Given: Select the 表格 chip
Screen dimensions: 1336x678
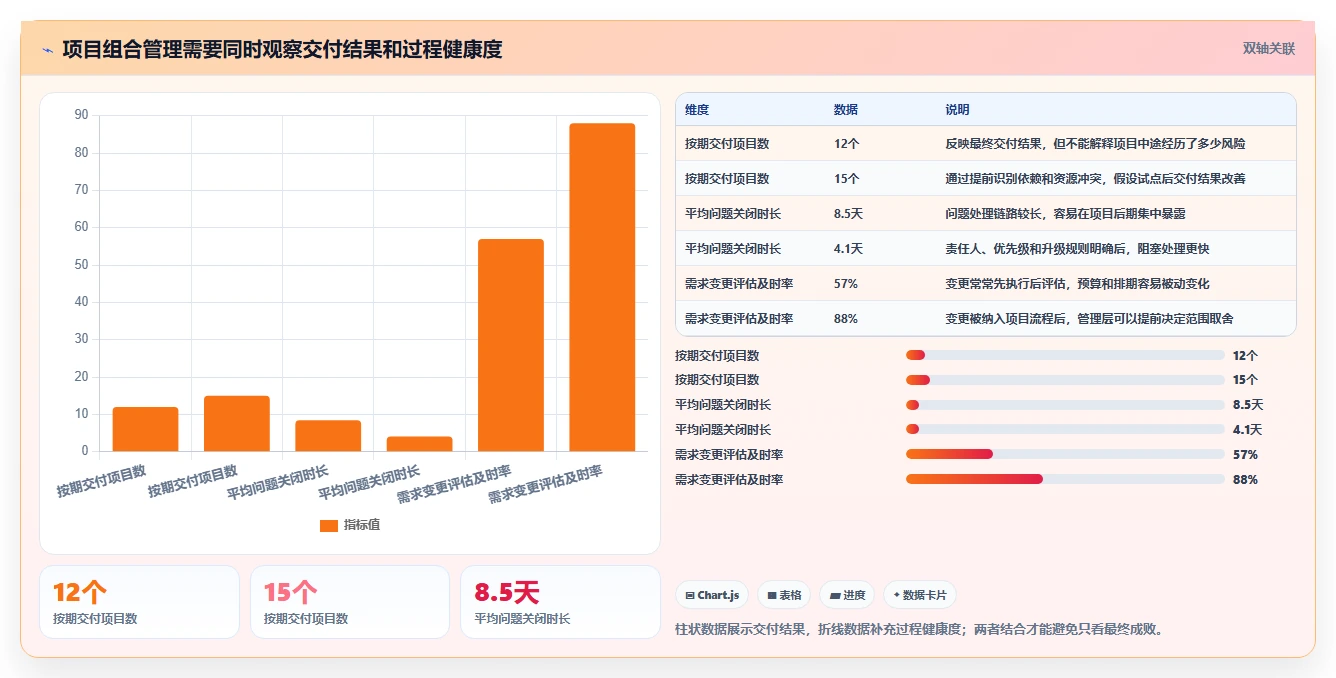Looking at the screenshot, I should [784, 595].
